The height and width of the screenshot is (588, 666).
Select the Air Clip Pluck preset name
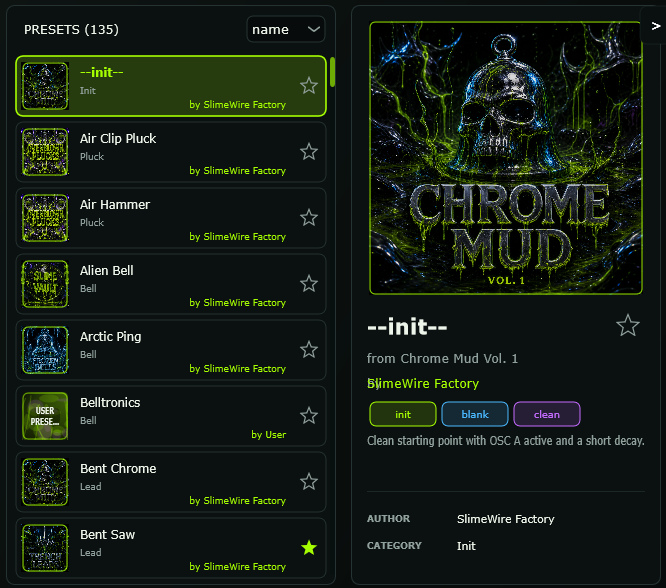coord(118,139)
